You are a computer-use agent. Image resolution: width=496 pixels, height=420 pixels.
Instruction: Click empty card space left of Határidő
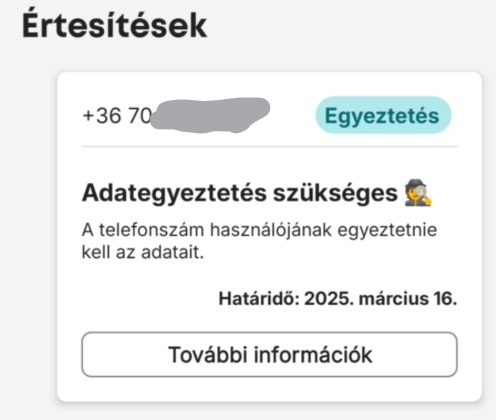point(147,298)
